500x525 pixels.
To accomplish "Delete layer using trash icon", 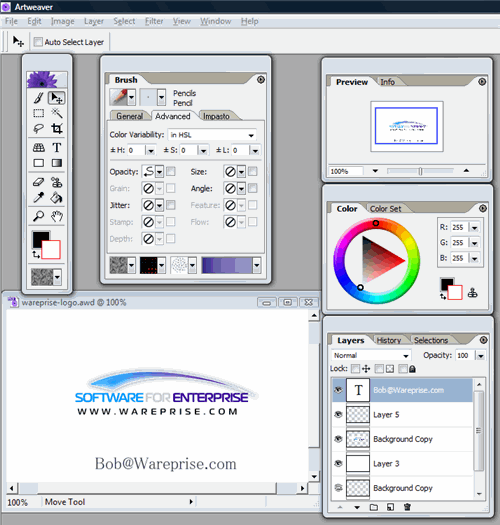I will (407, 507).
